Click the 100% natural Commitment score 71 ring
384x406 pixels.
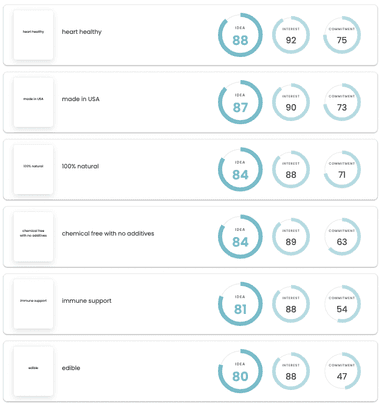[342, 169]
